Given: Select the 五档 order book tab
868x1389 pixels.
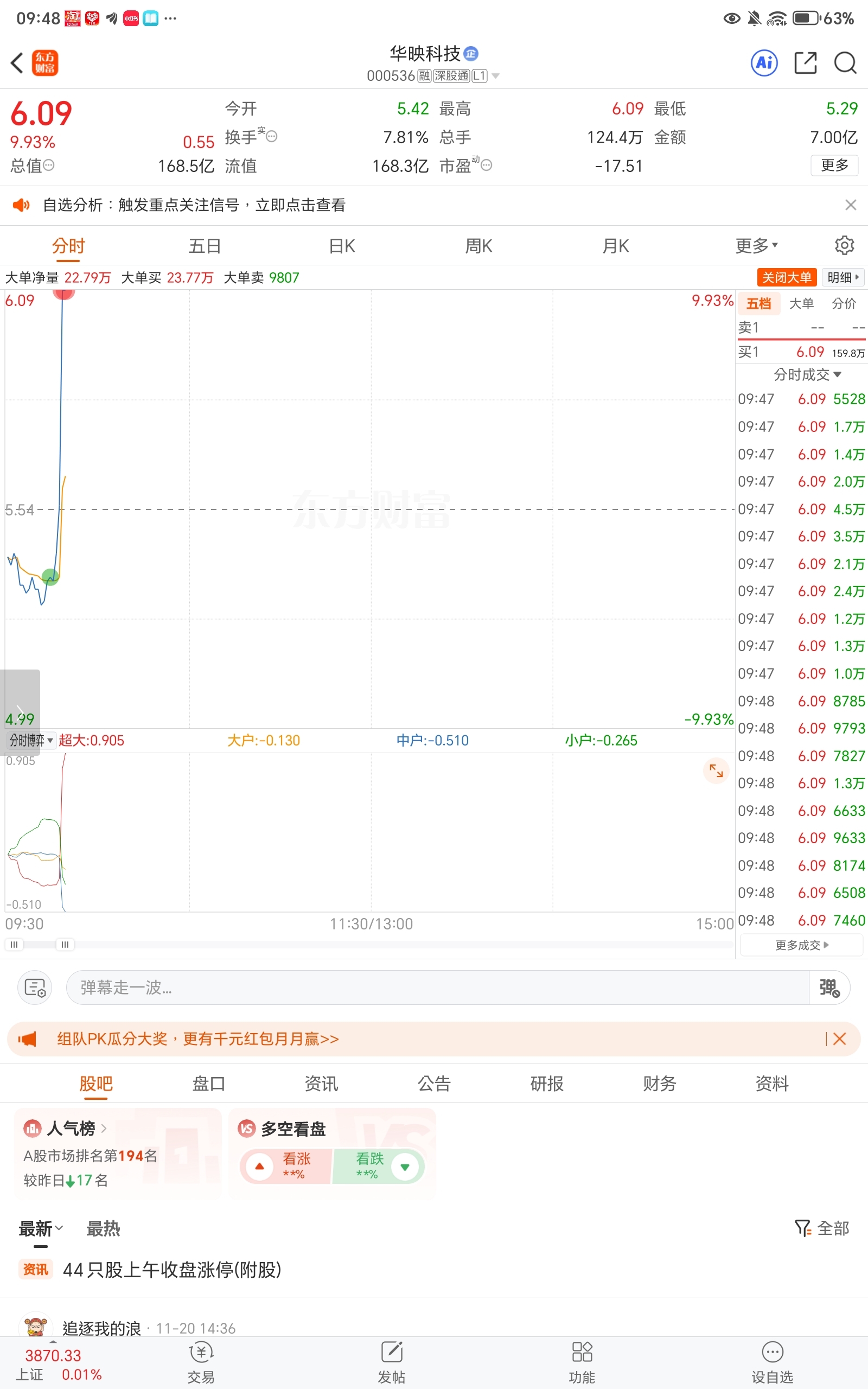Looking at the screenshot, I should point(758,304).
